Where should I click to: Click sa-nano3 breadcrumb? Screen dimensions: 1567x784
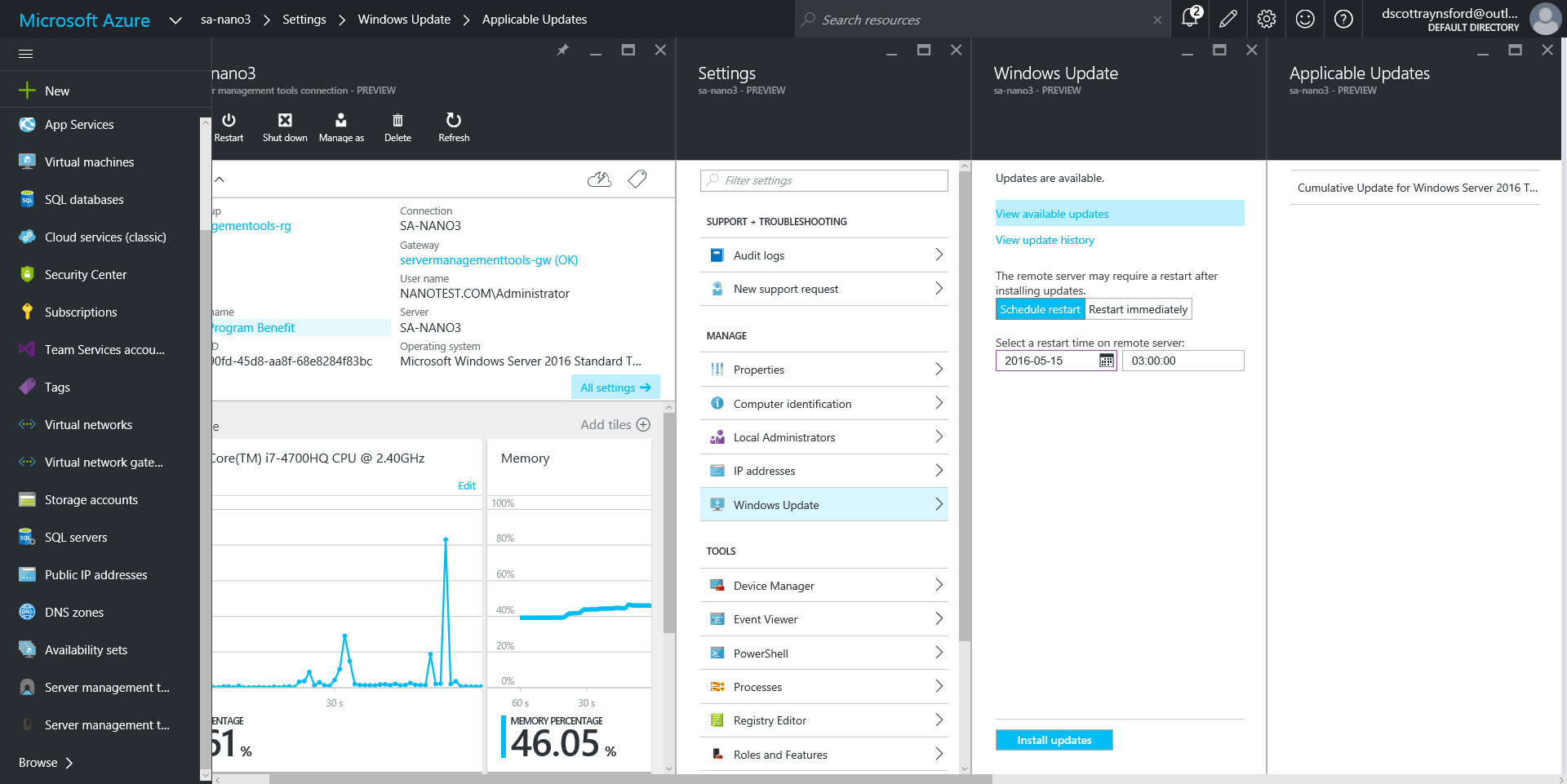click(225, 20)
